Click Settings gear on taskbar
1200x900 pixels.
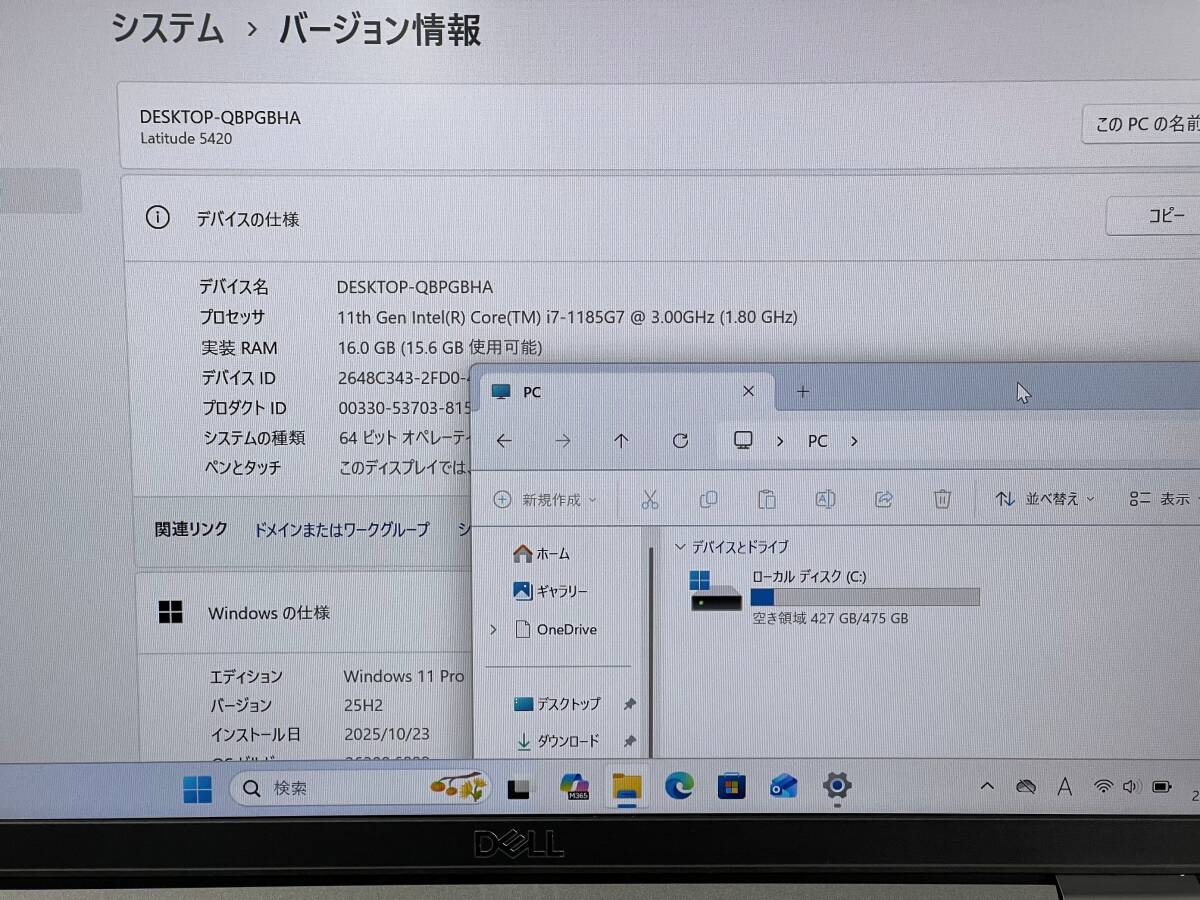coord(836,787)
